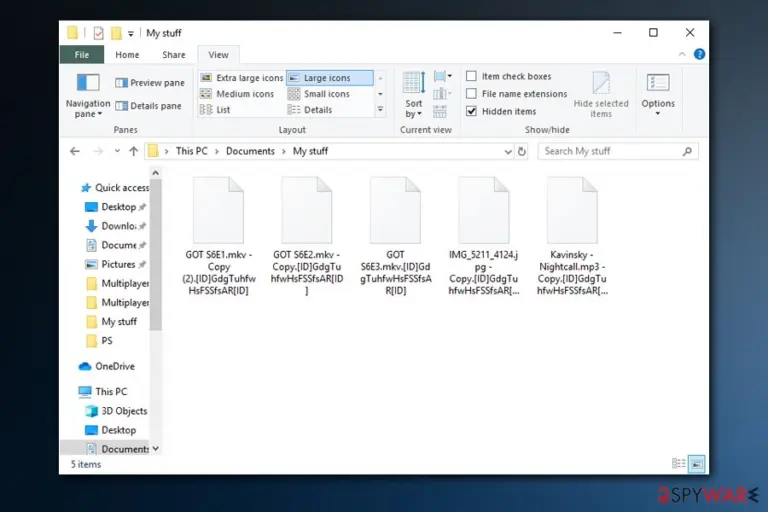
Task: Click navigation pane scroll down arrow
Action: 156,448
